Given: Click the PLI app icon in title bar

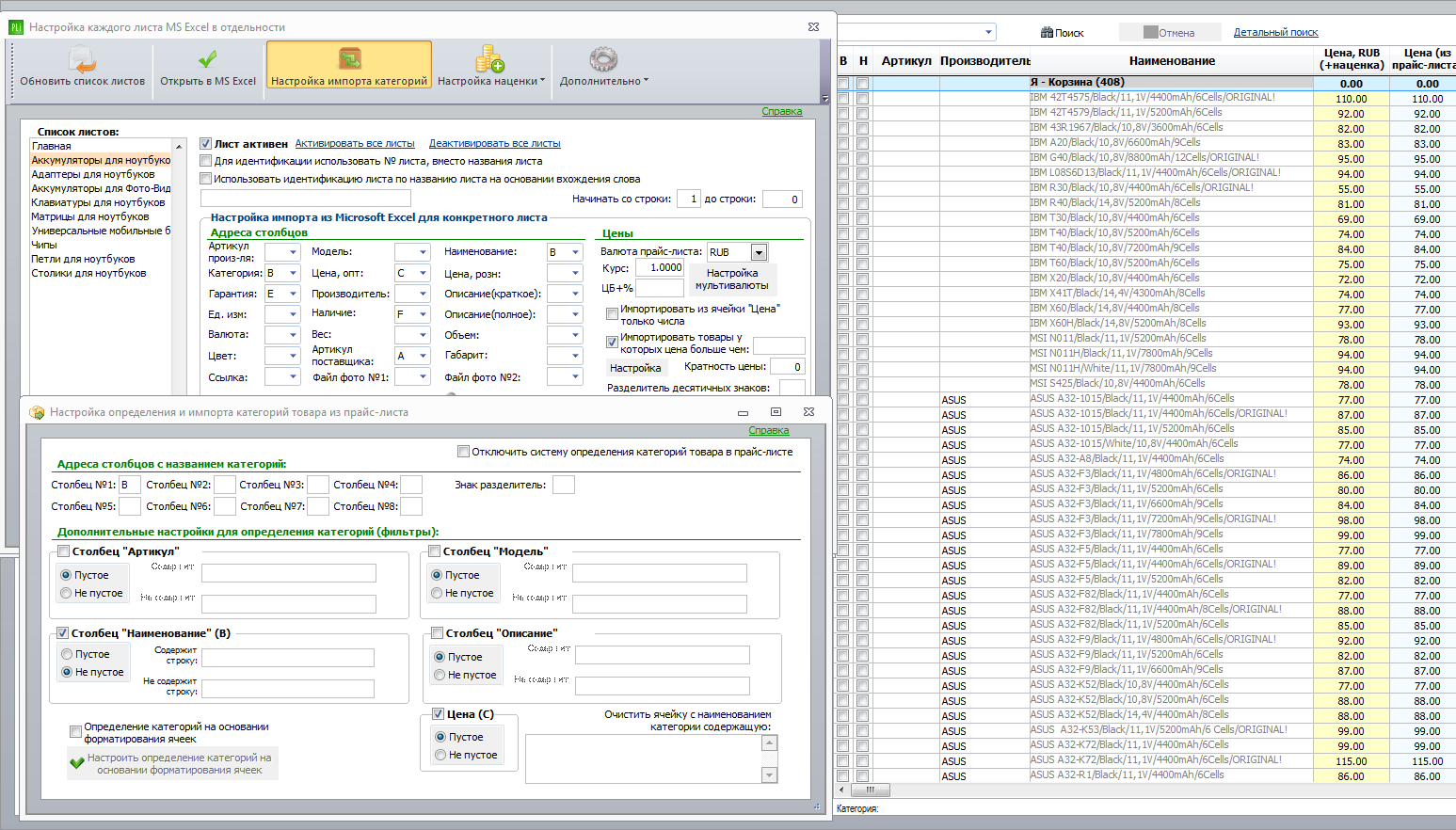Looking at the screenshot, I should coord(15,27).
